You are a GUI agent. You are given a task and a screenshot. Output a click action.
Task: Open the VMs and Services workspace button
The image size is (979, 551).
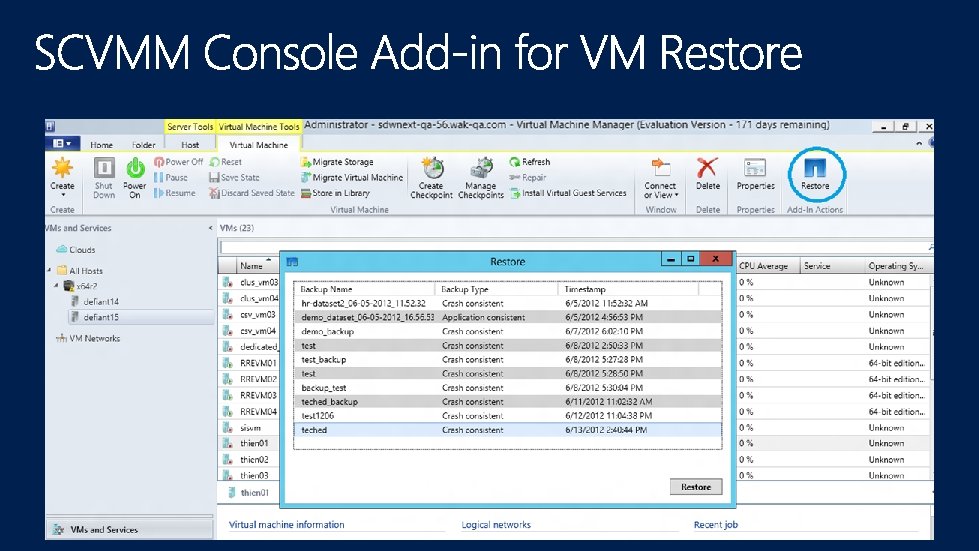(130, 529)
